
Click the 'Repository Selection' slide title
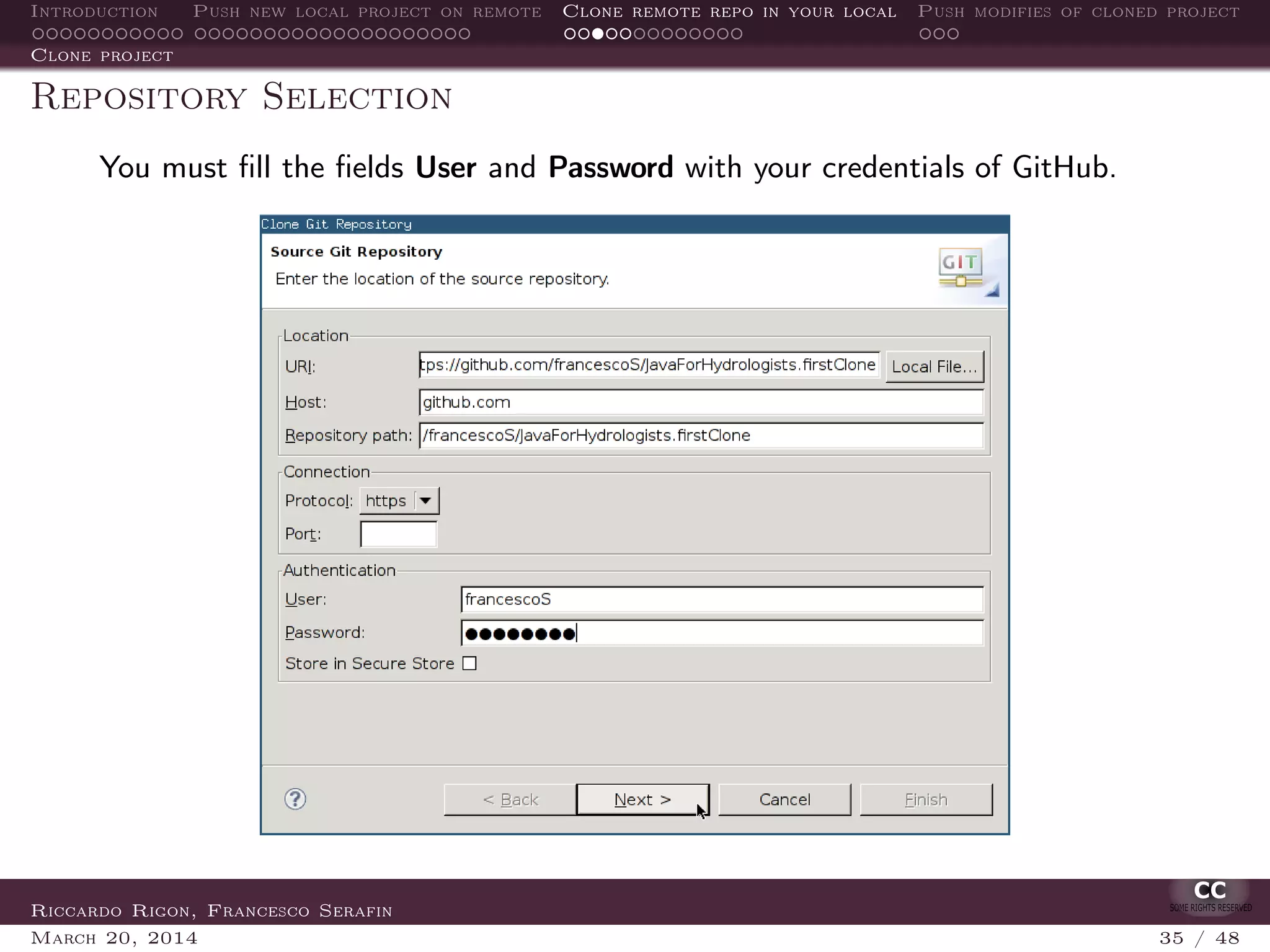(241, 97)
